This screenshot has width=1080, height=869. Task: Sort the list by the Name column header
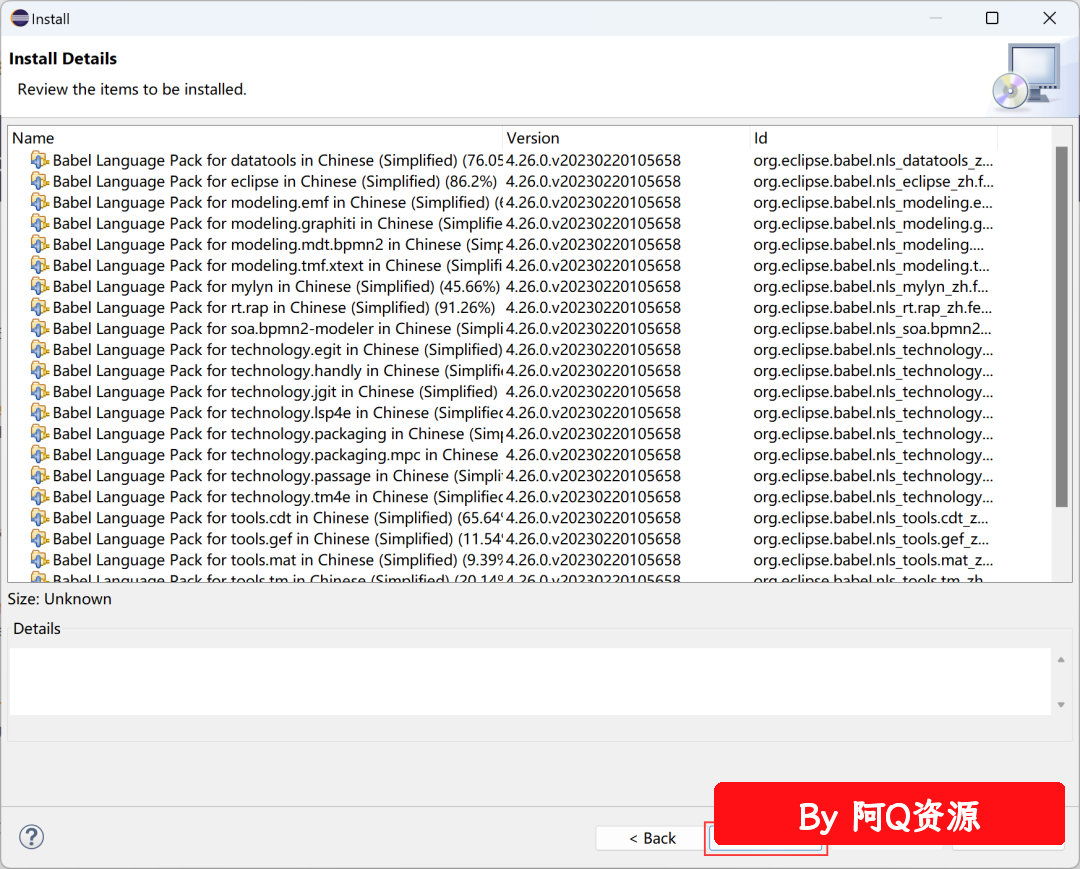pyautogui.click(x=256, y=138)
